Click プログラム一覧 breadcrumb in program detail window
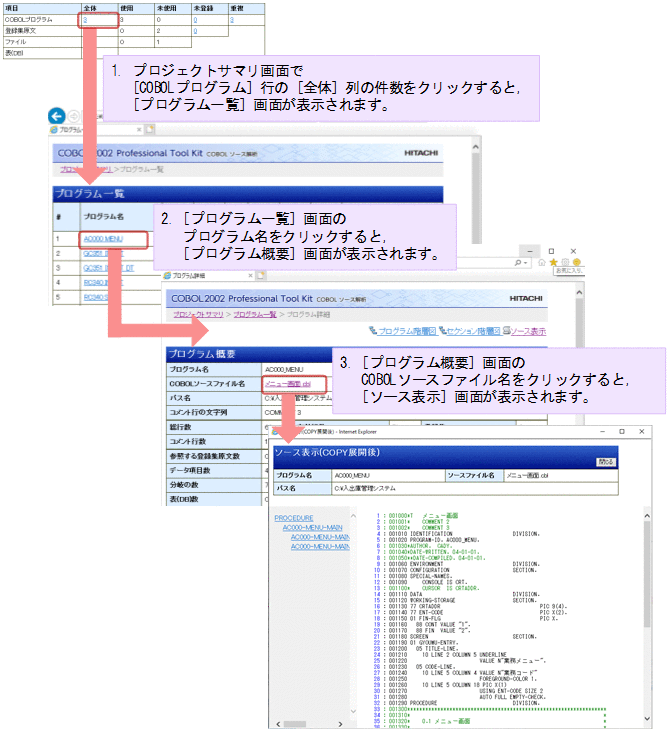668x731 pixels. [x=255, y=315]
